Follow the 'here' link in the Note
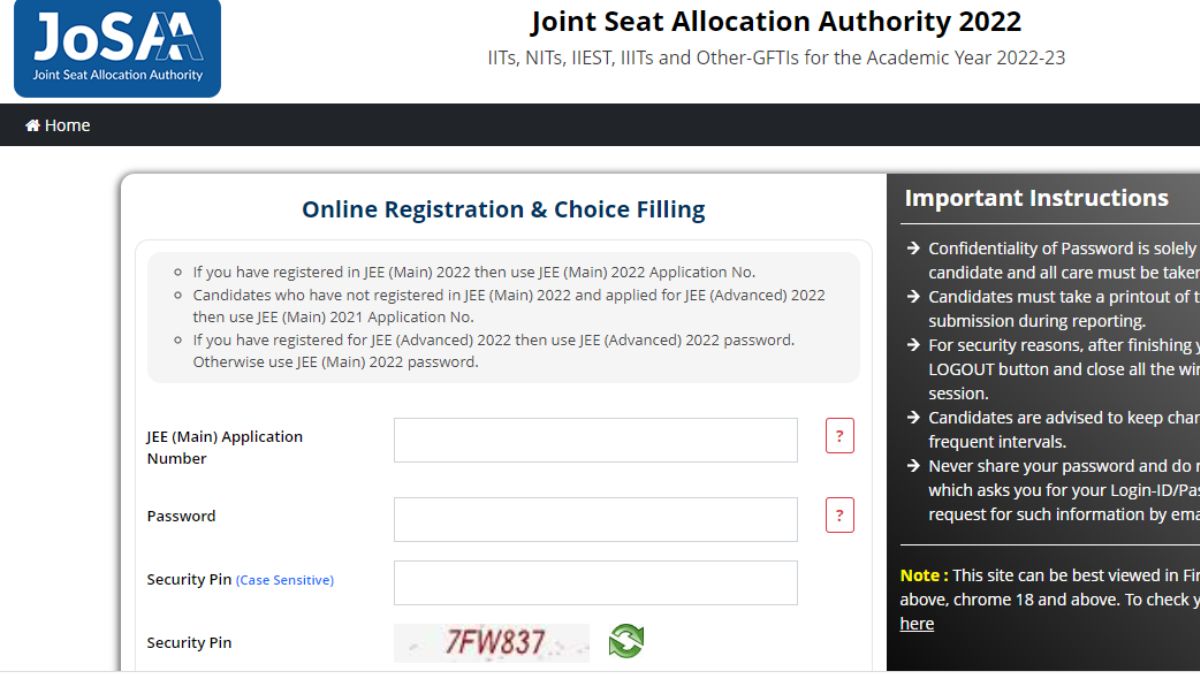1200x675 pixels. click(x=917, y=623)
